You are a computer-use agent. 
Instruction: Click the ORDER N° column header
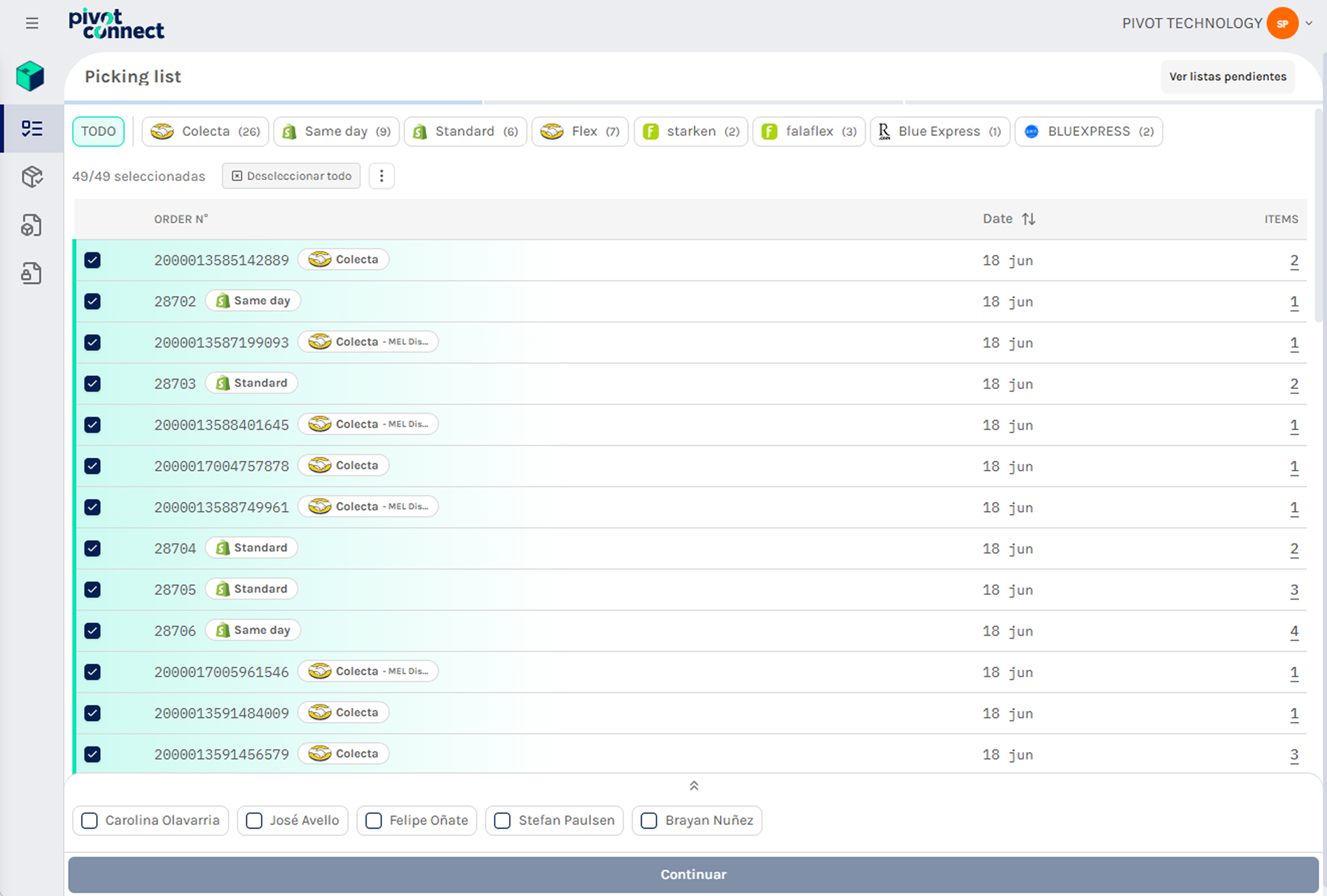[181, 219]
